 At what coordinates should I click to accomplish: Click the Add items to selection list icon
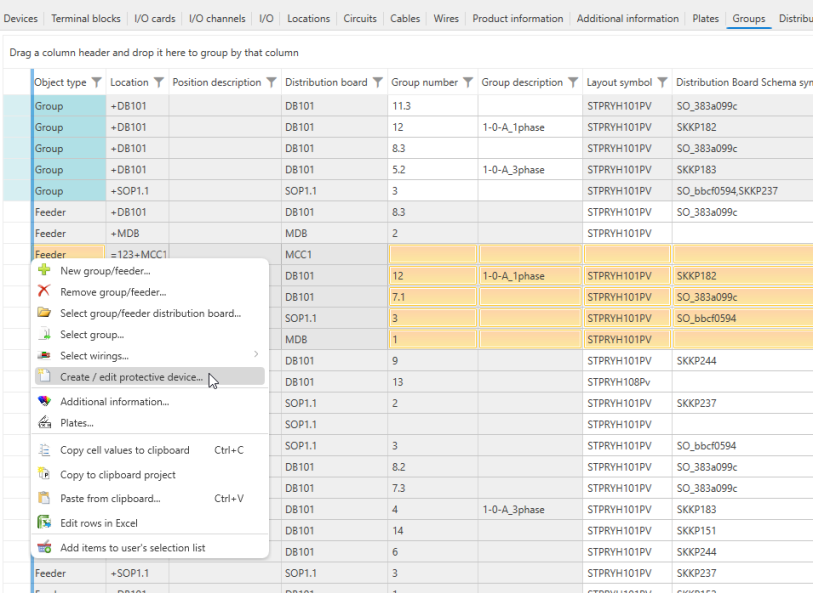coord(43,548)
